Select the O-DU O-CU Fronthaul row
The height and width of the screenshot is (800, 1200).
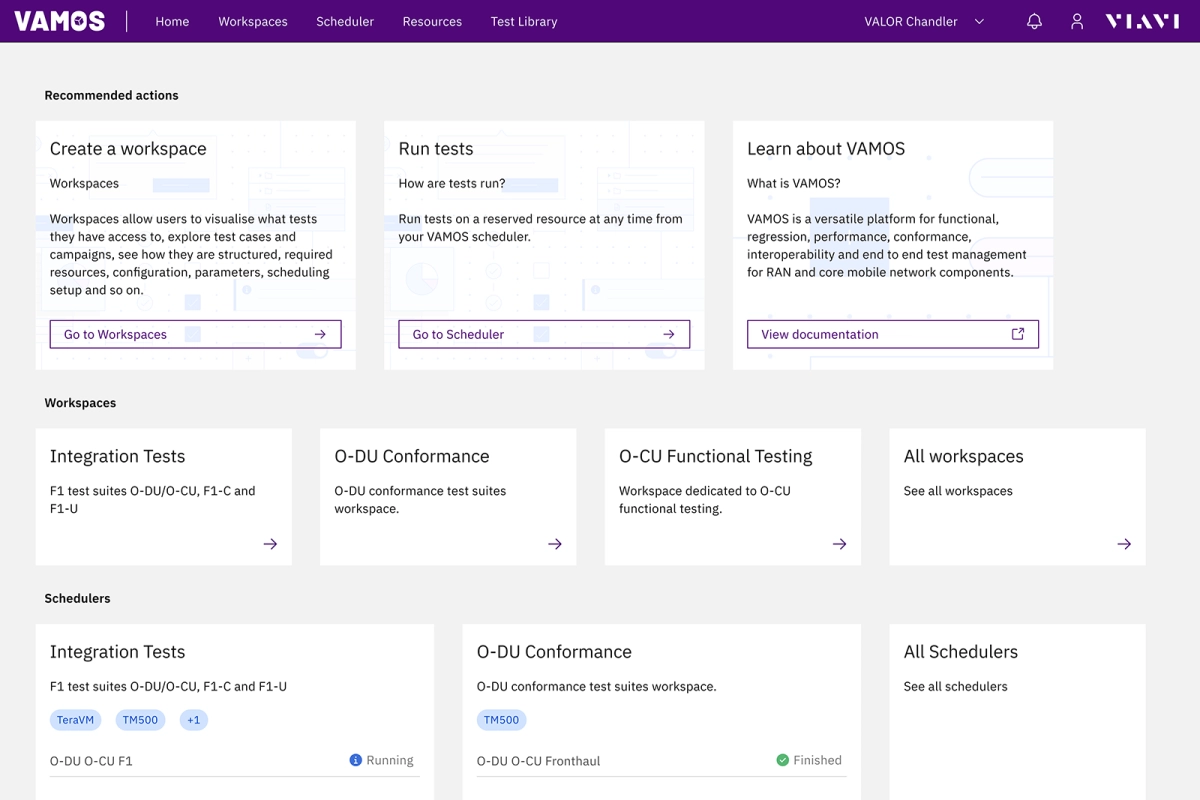tap(661, 761)
